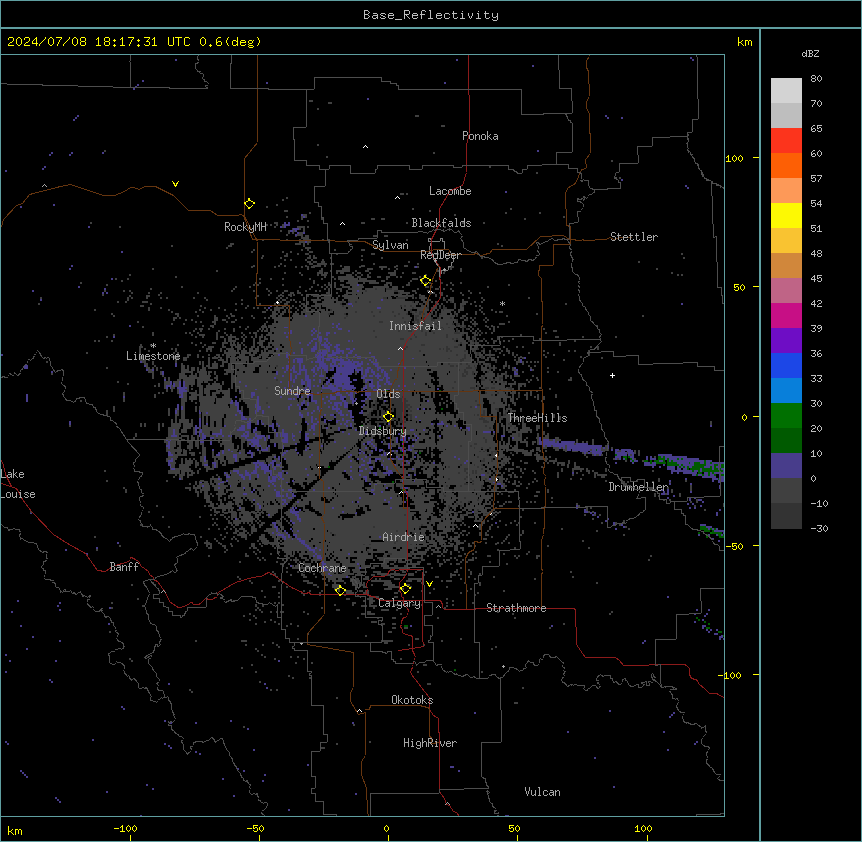
Task: Click the purple 10 dBZ legend swatch
Action: 786,466
